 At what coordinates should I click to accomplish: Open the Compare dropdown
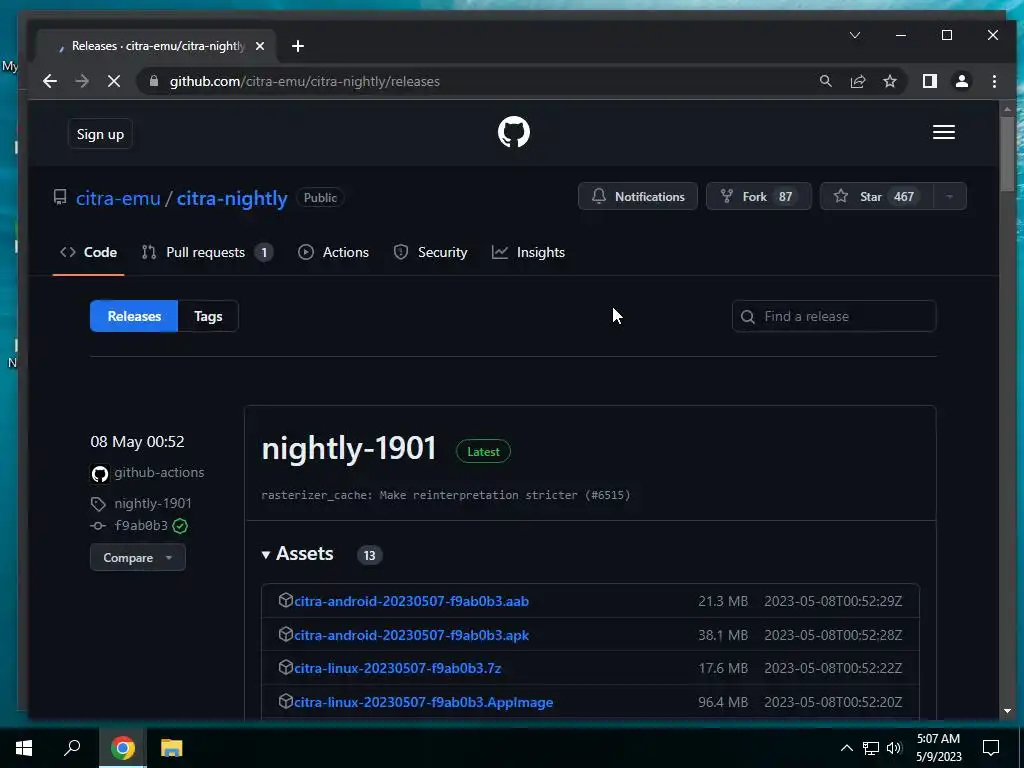coord(138,558)
